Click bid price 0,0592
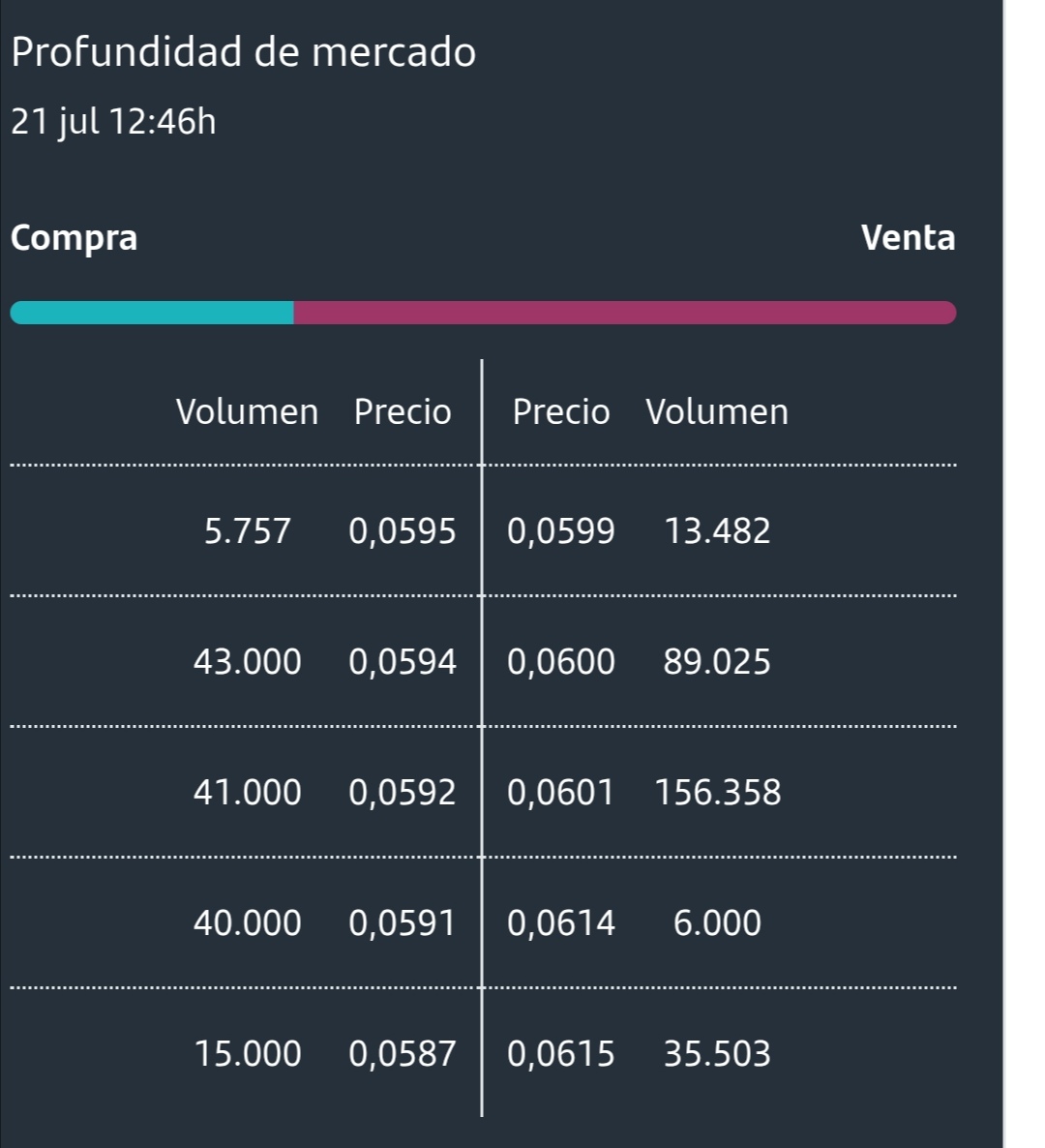Image resolution: width=1045 pixels, height=1148 pixels. click(x=403, y=793)
